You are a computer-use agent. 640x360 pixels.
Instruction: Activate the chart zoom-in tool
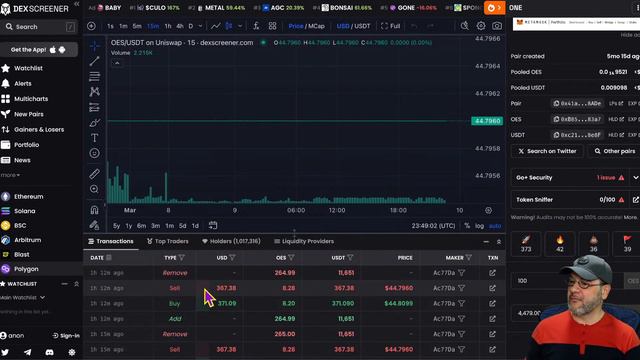pos(94,189)
